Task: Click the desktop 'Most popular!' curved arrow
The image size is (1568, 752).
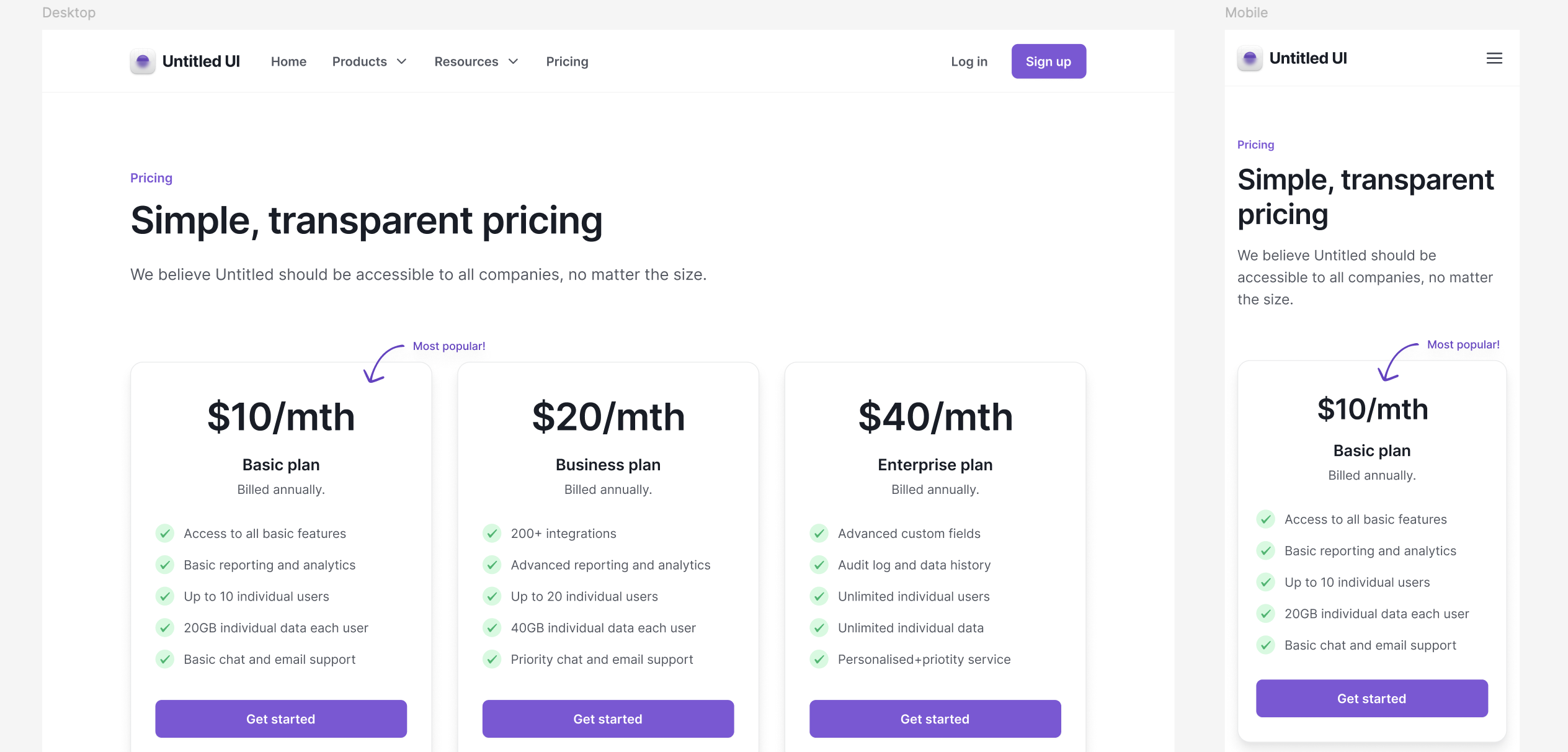Action: pos(381,363)
